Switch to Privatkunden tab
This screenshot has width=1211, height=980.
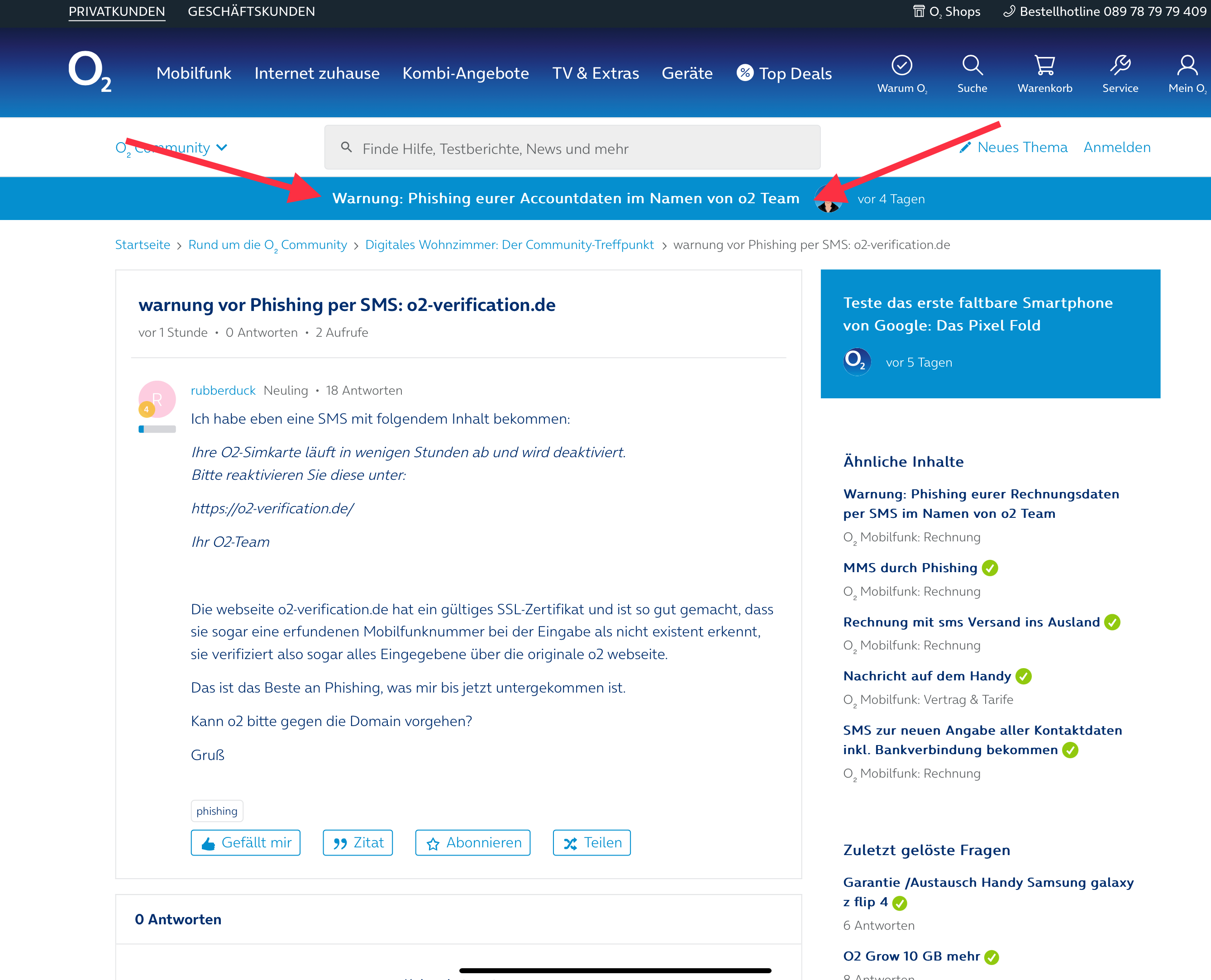117,11
